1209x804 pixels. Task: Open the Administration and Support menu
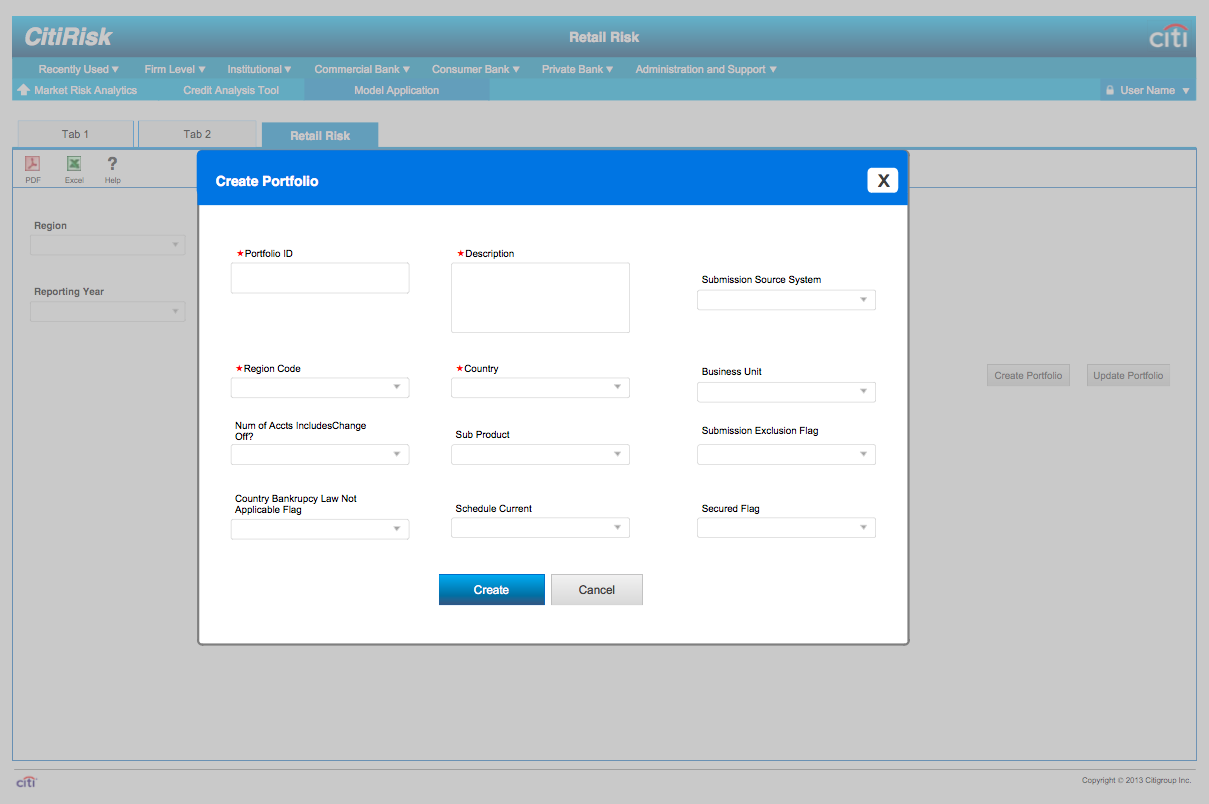706,70
